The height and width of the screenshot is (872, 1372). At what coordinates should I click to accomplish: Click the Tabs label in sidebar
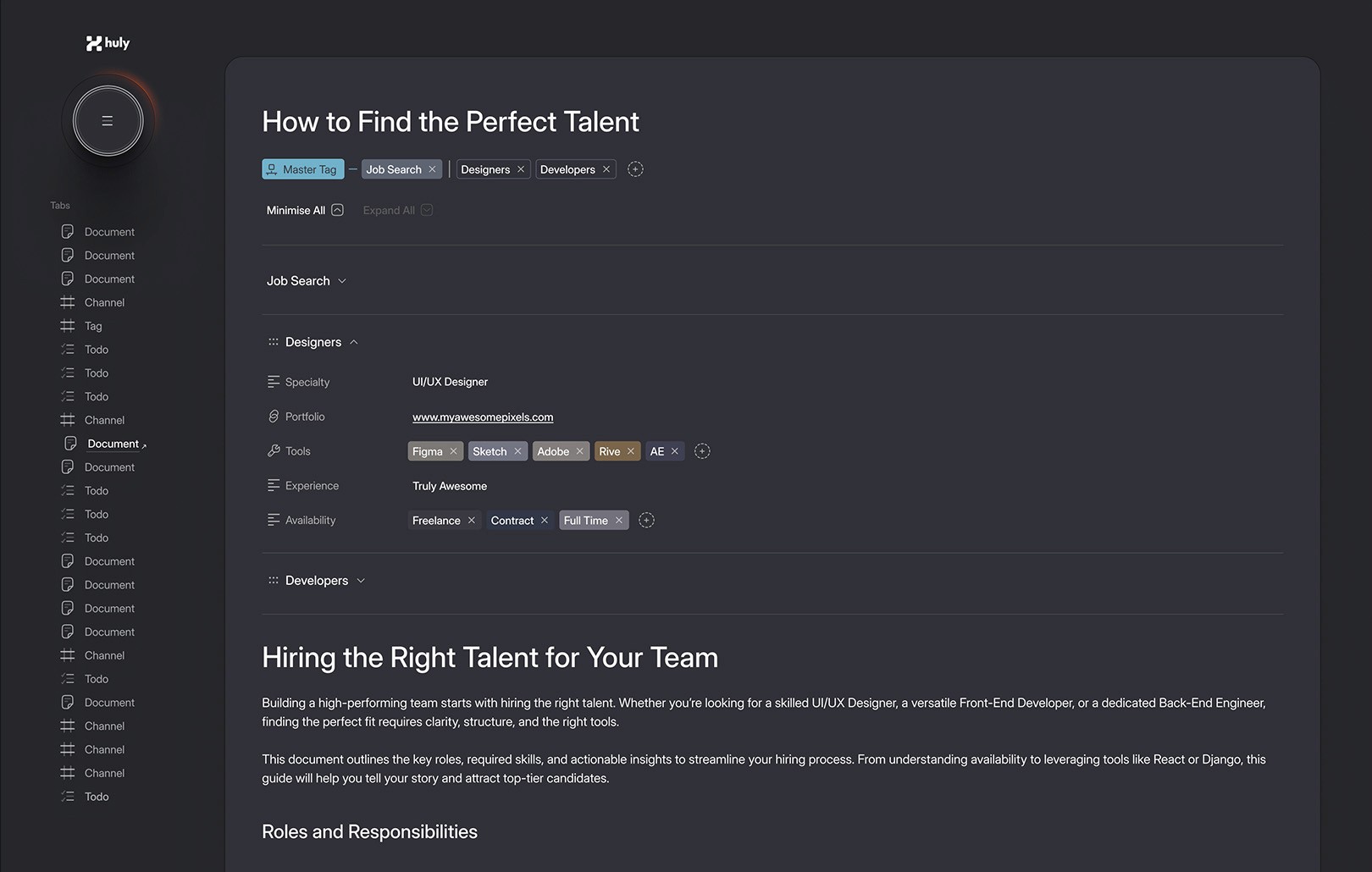point(60,206)
